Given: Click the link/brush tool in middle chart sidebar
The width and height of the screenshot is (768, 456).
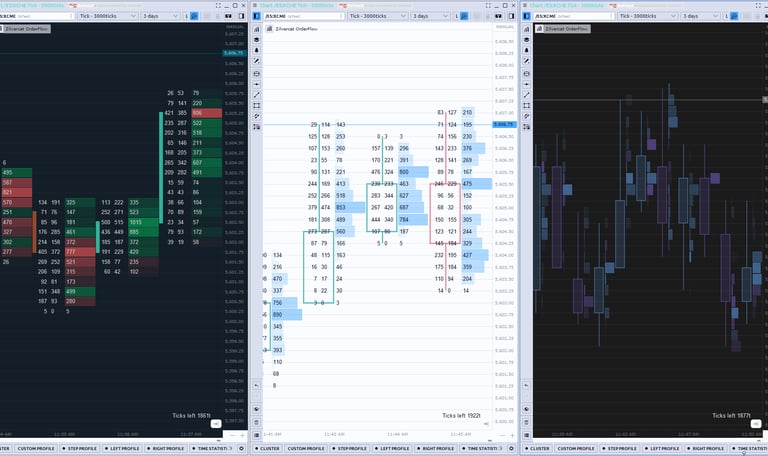Looking at the screenshot, I should [x=256, y=116].
